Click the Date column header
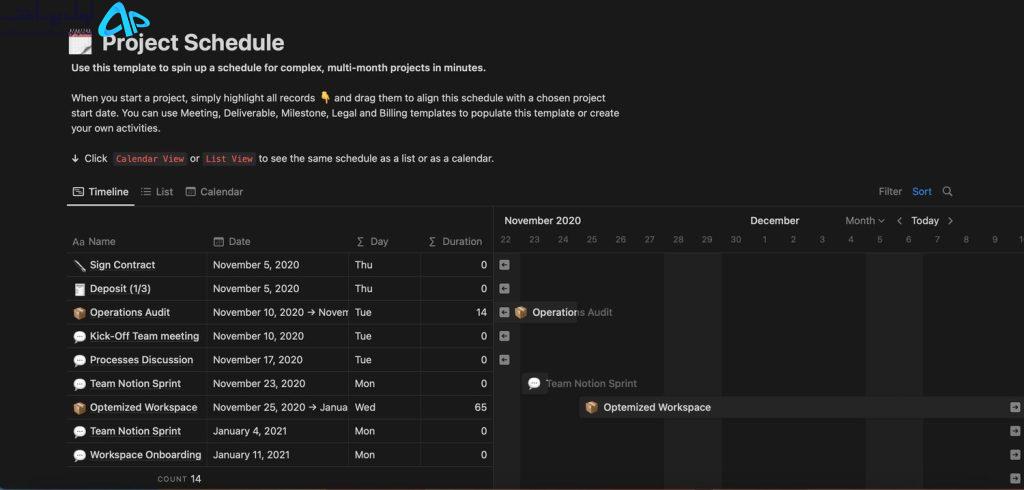 pos(232,242)
